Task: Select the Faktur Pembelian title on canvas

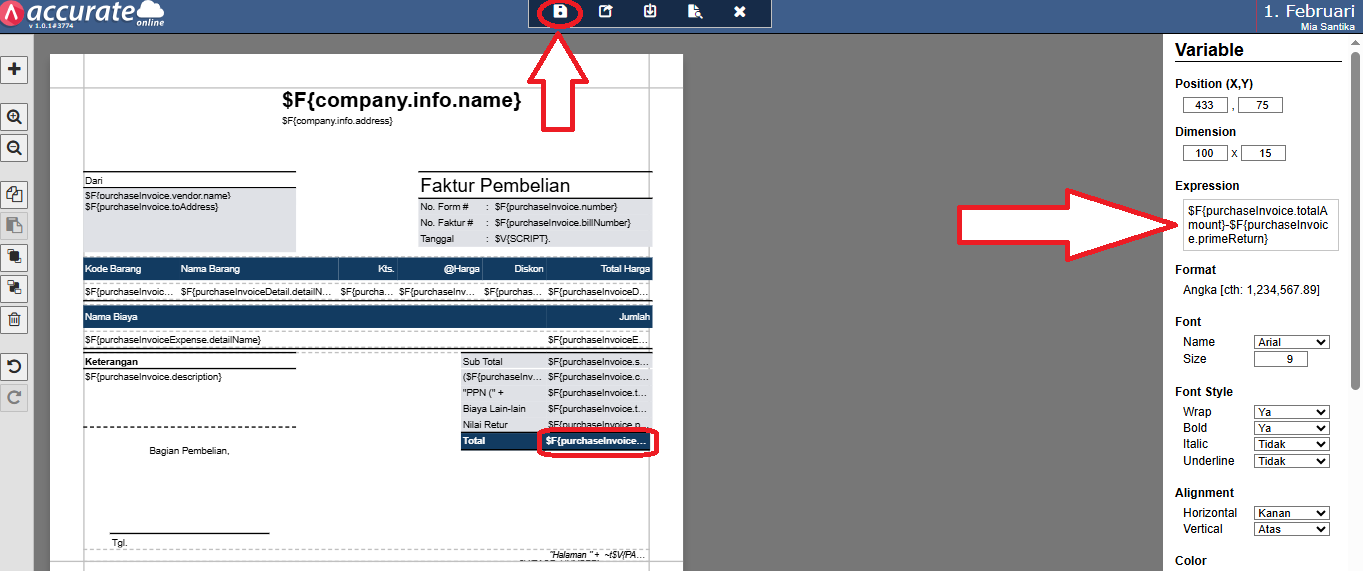Action: tap(495, 185)
